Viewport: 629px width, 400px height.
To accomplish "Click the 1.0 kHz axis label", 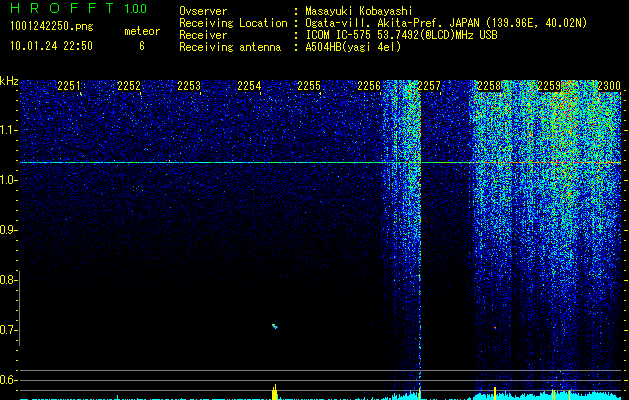I will coord(8,180).
